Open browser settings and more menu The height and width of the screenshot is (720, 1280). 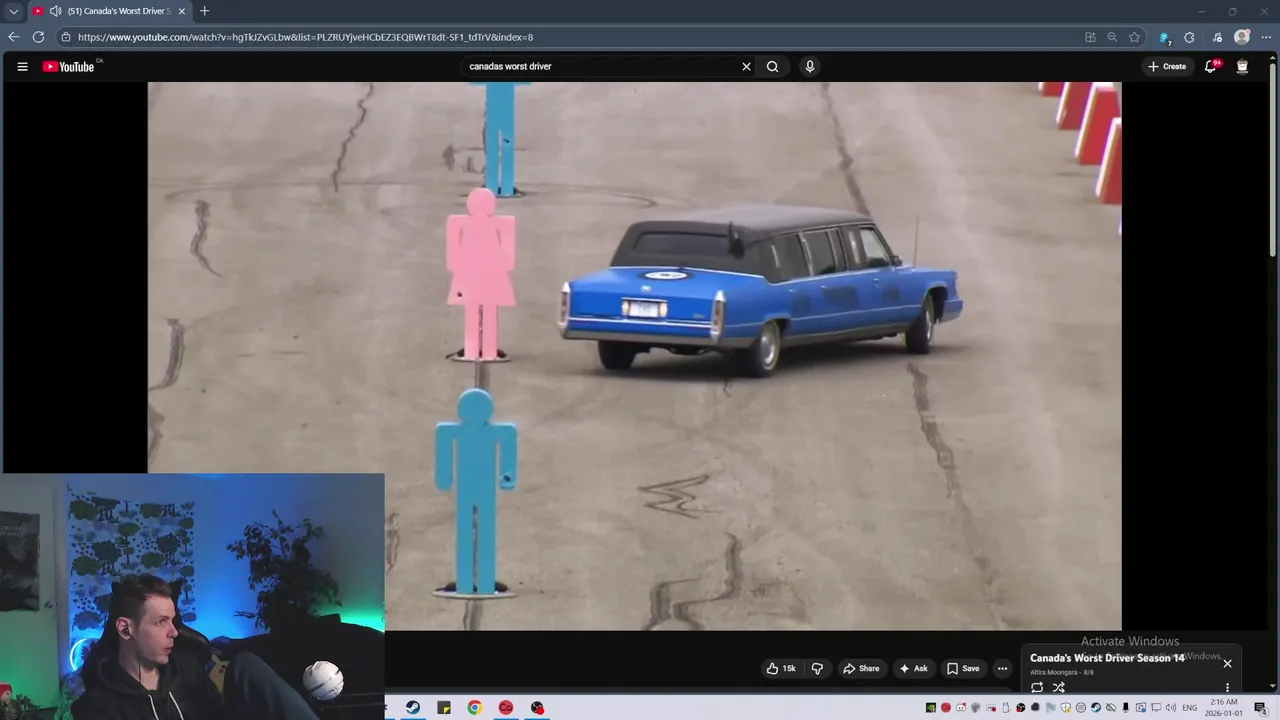1266,37
